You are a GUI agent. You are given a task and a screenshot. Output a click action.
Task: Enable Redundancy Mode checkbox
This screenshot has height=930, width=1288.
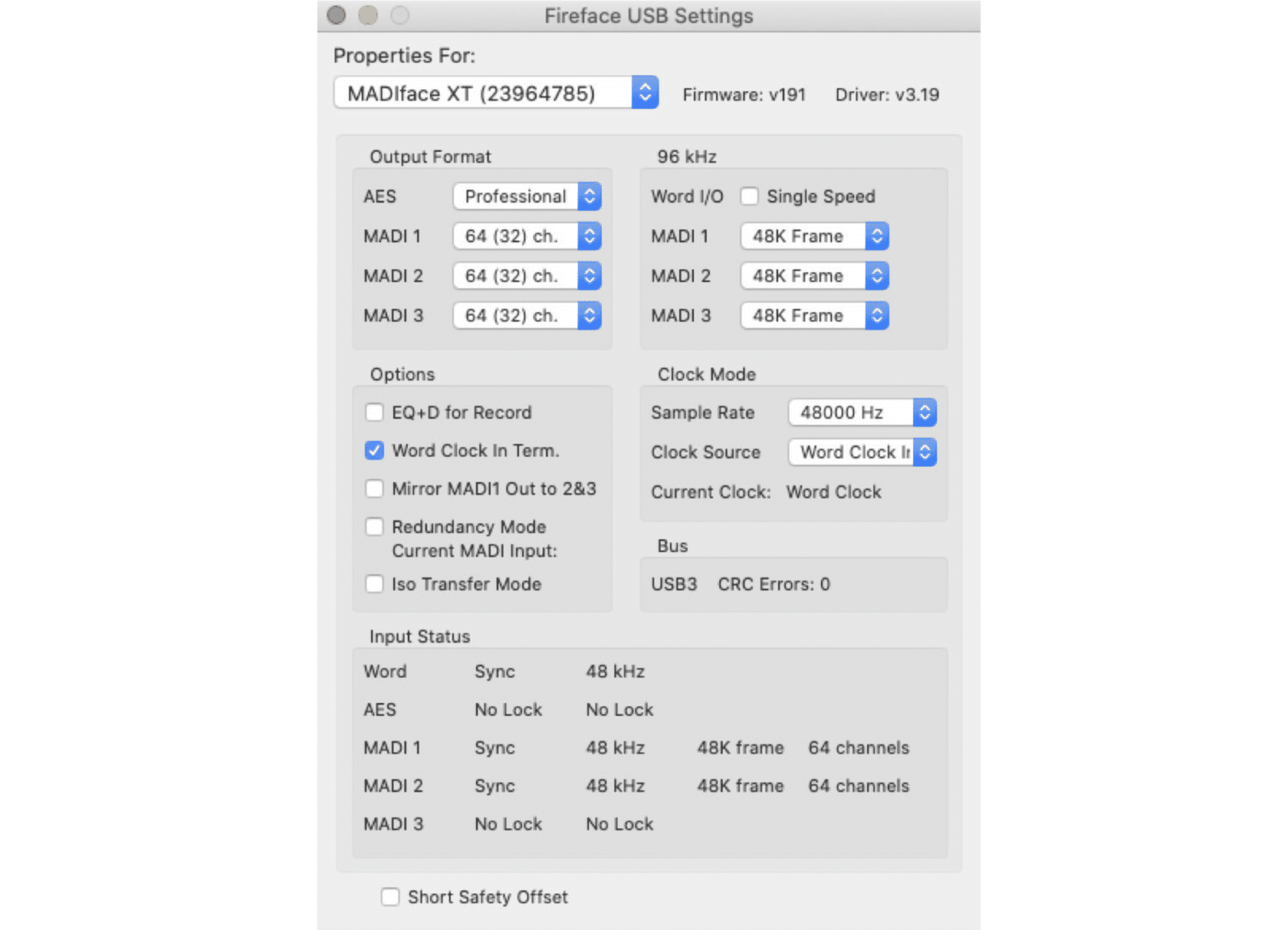pyautogui.click(x=374, y=527)
